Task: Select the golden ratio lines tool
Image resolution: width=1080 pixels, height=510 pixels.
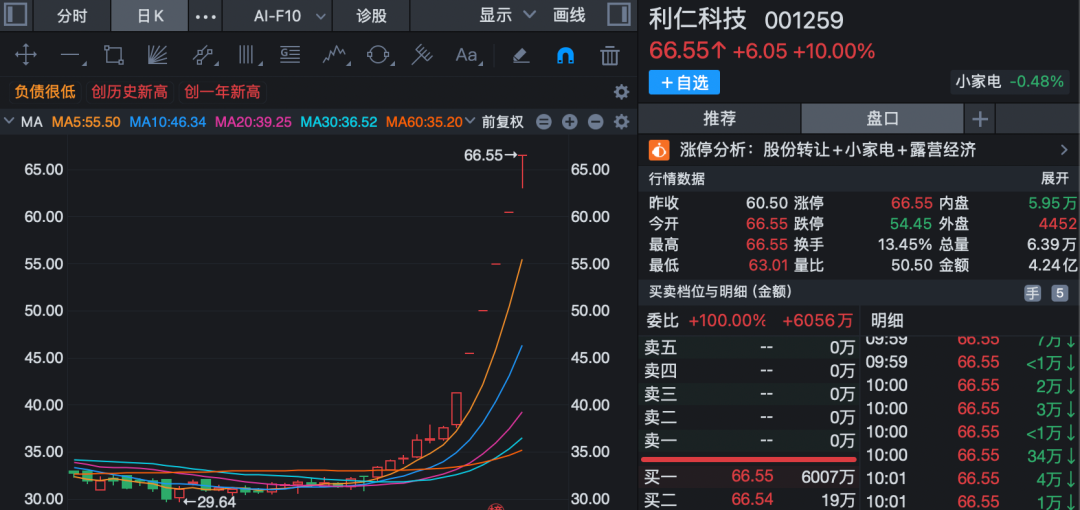Action: point(290,55)
